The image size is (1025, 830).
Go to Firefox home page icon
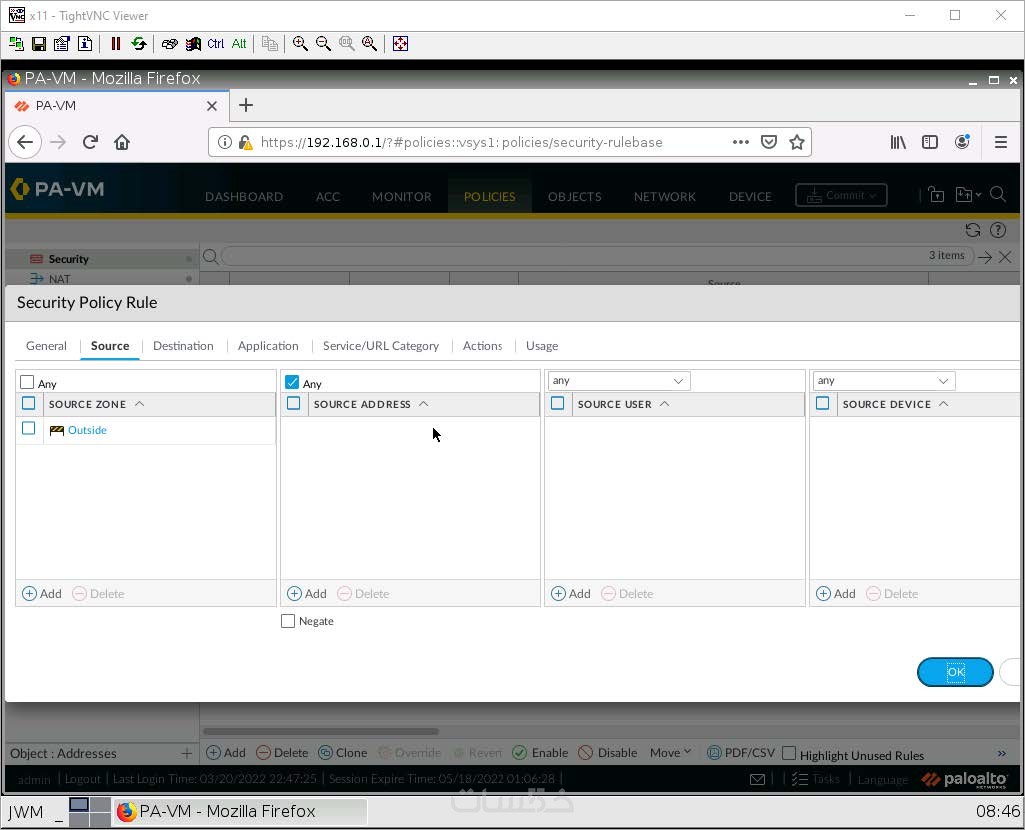[x=122, y=142]
